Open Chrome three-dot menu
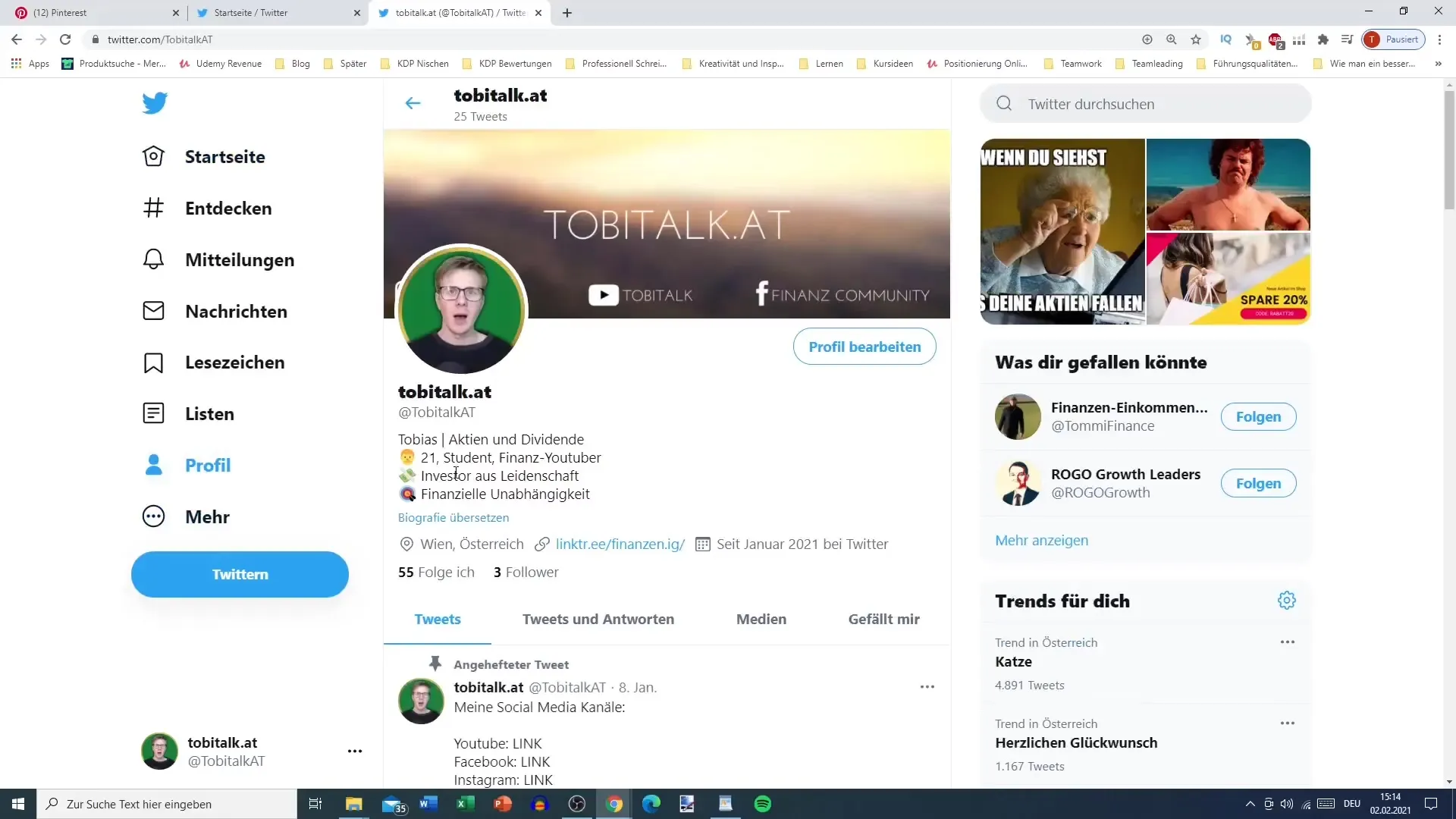 pyautogui.click(x=1439, y=39)
